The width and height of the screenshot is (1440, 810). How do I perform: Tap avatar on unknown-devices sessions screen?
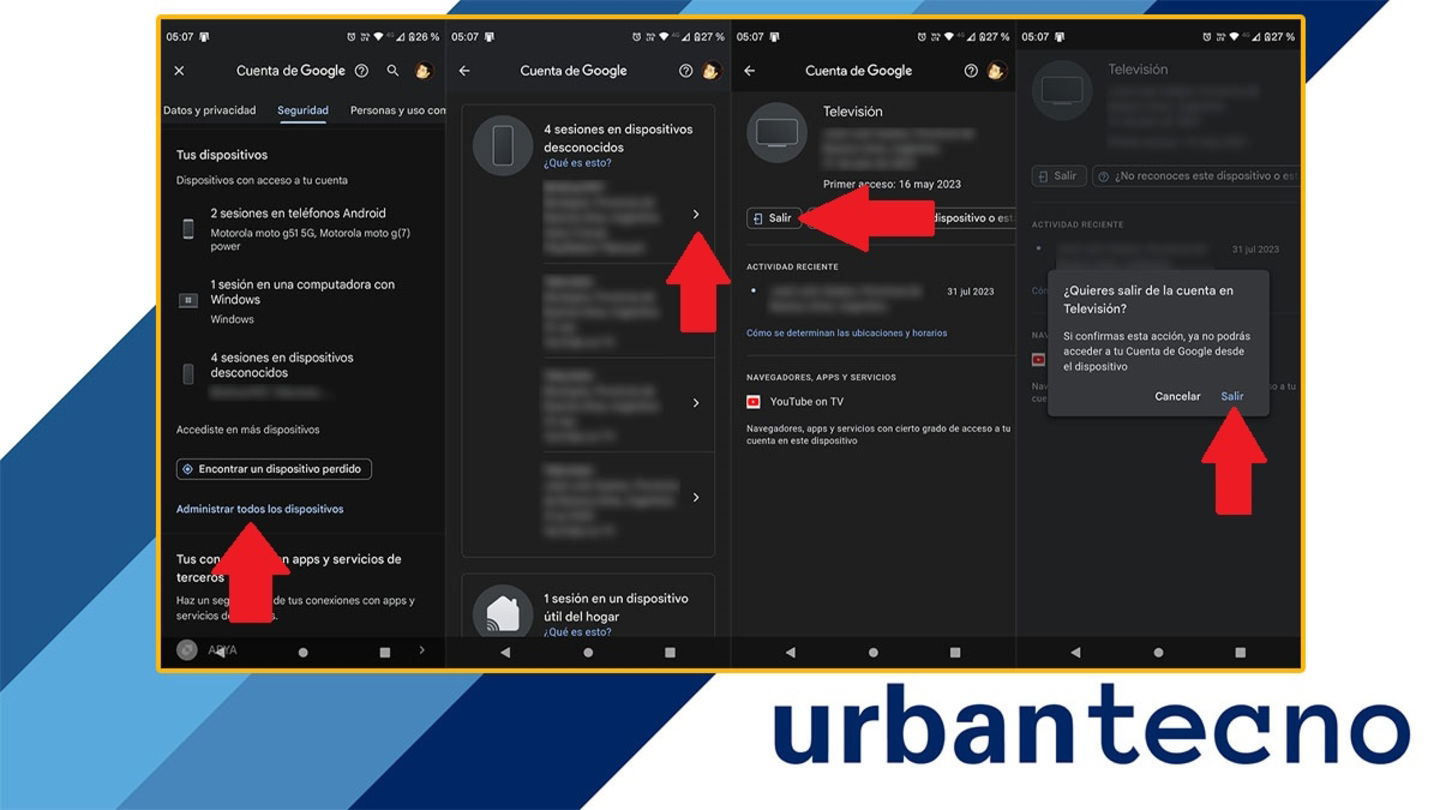[x=710, y=71]
